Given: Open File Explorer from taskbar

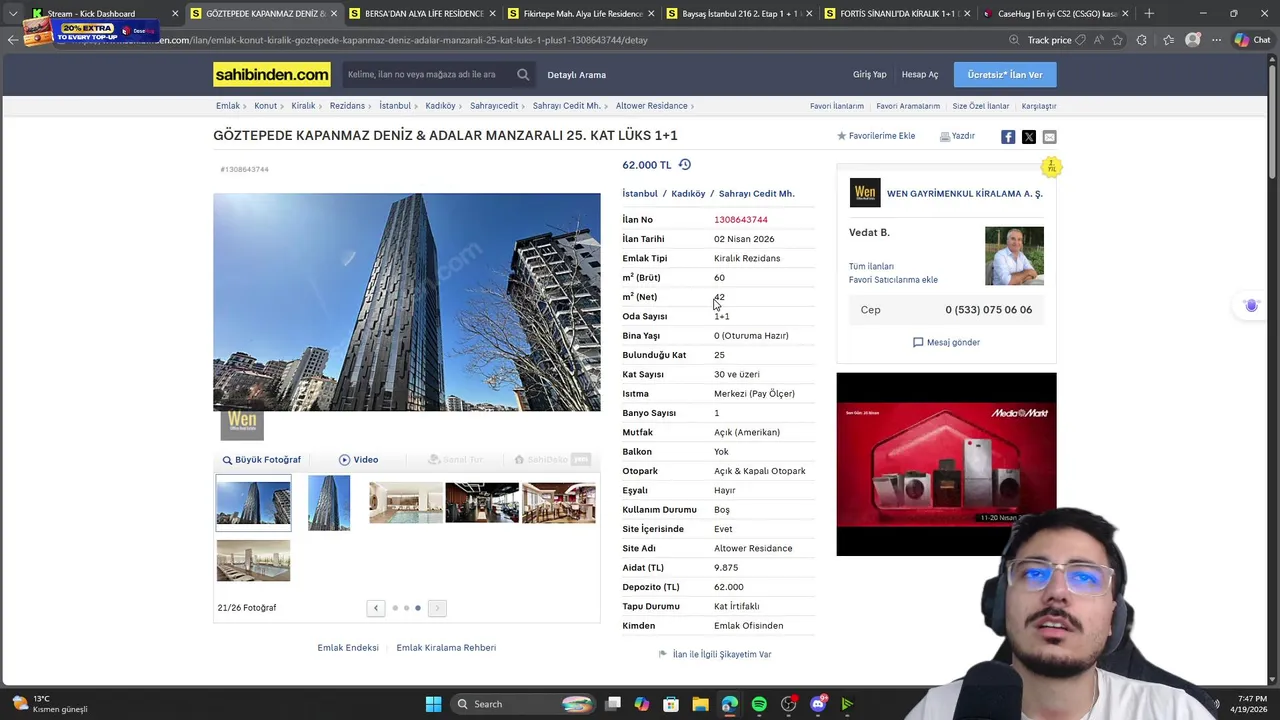Looking at the screenshot, I should tap(700, 704).
